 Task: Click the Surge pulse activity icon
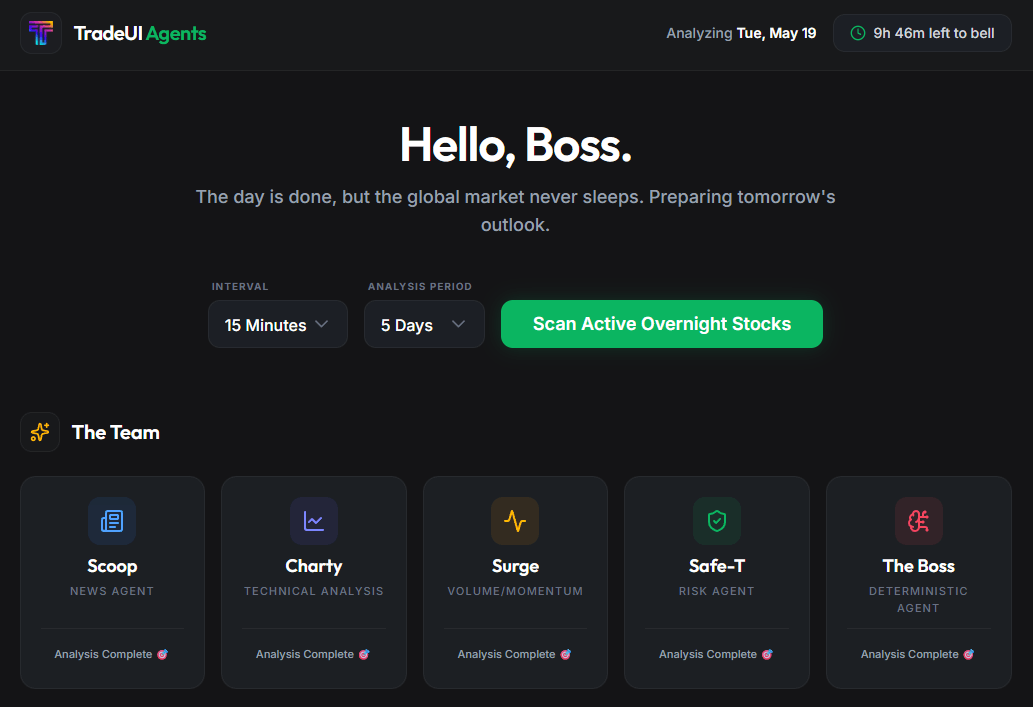click(x=515, y=521)
